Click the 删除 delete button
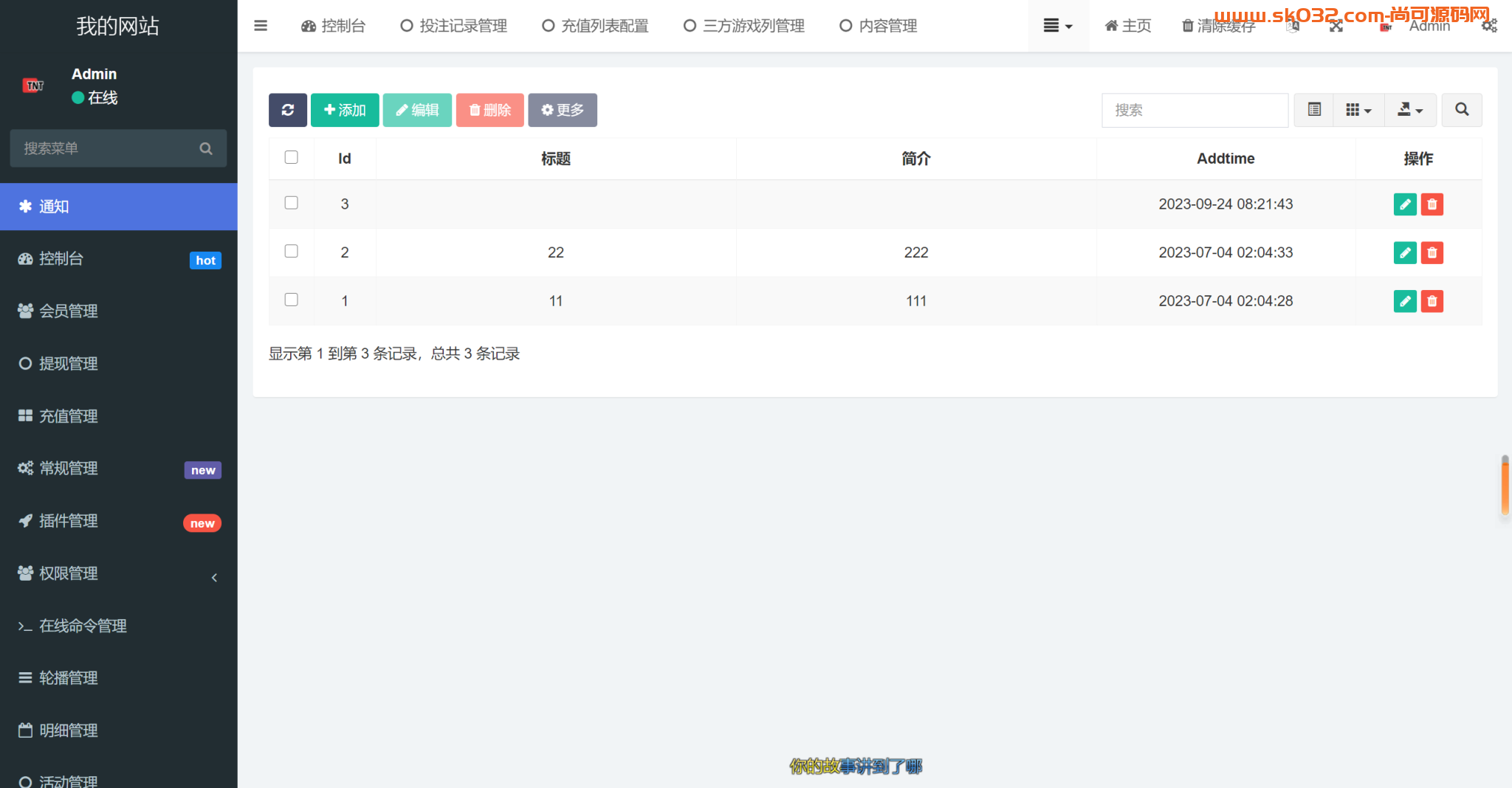 pos(490,110)
